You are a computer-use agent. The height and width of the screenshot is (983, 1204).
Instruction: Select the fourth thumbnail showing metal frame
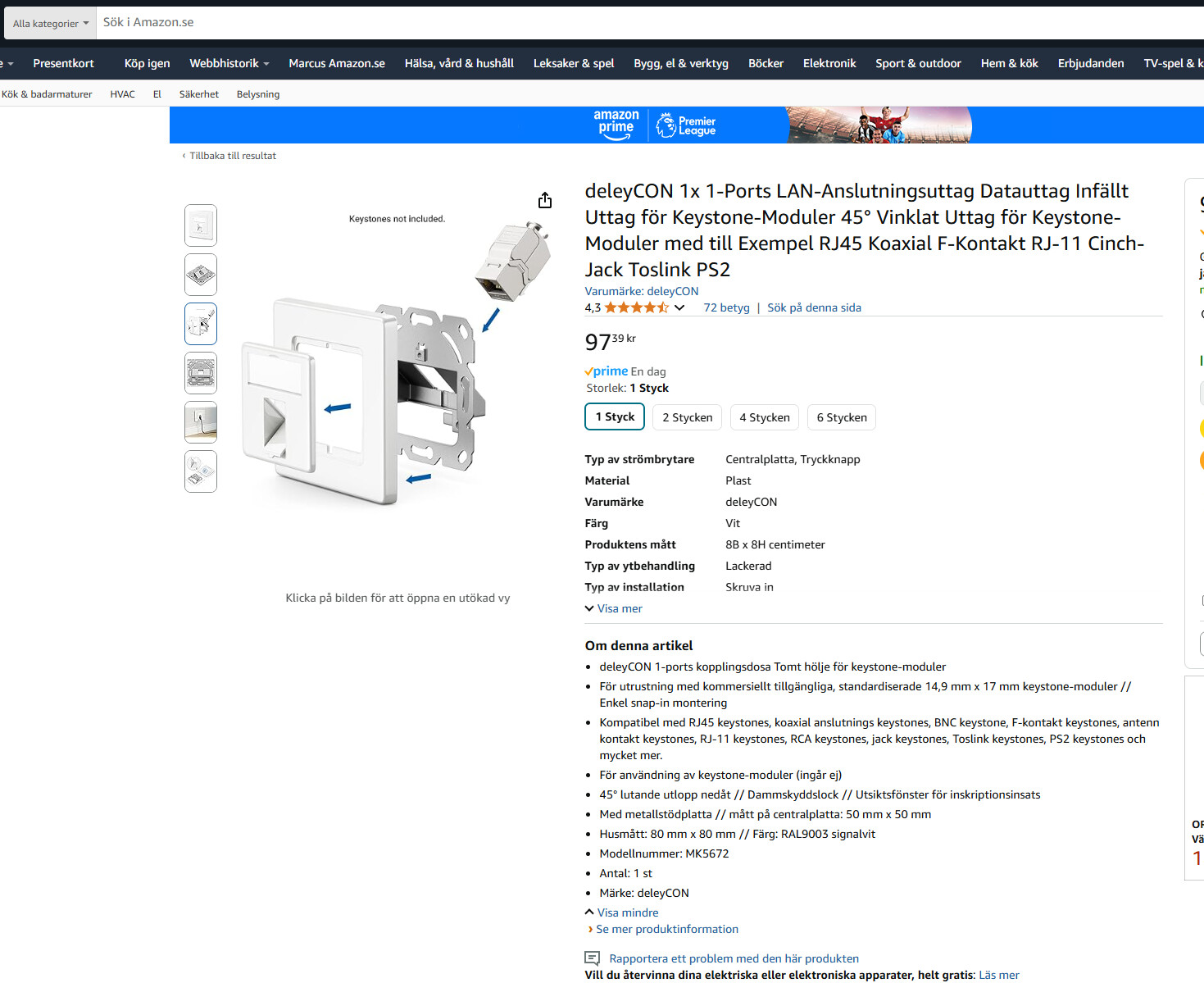(201, 373)
